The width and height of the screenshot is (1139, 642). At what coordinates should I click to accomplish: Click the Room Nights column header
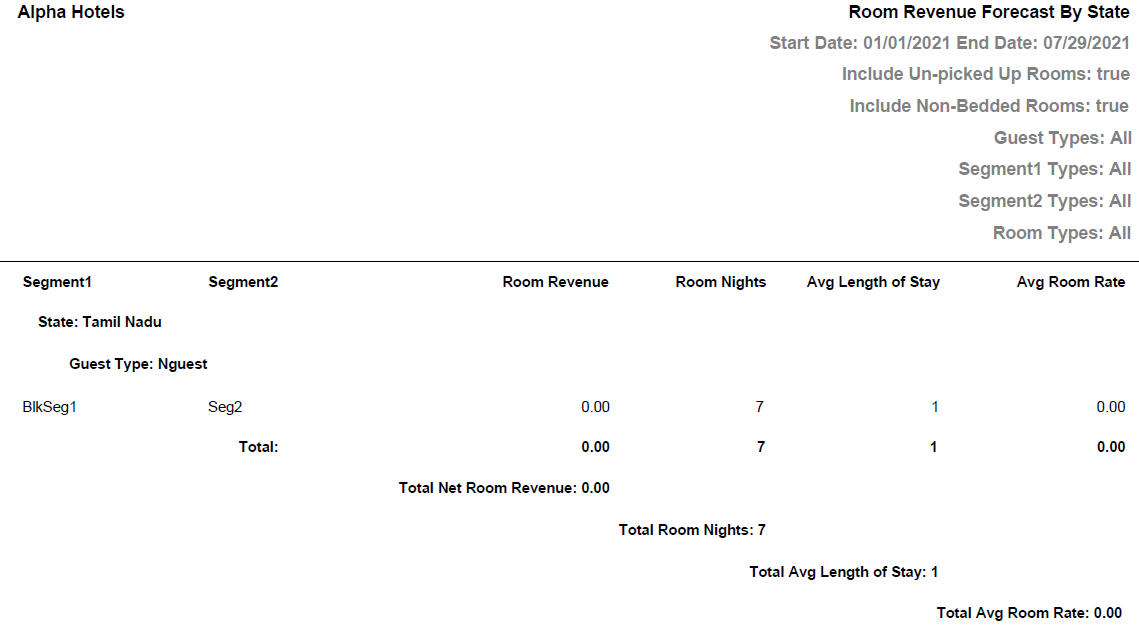point(720,282)
